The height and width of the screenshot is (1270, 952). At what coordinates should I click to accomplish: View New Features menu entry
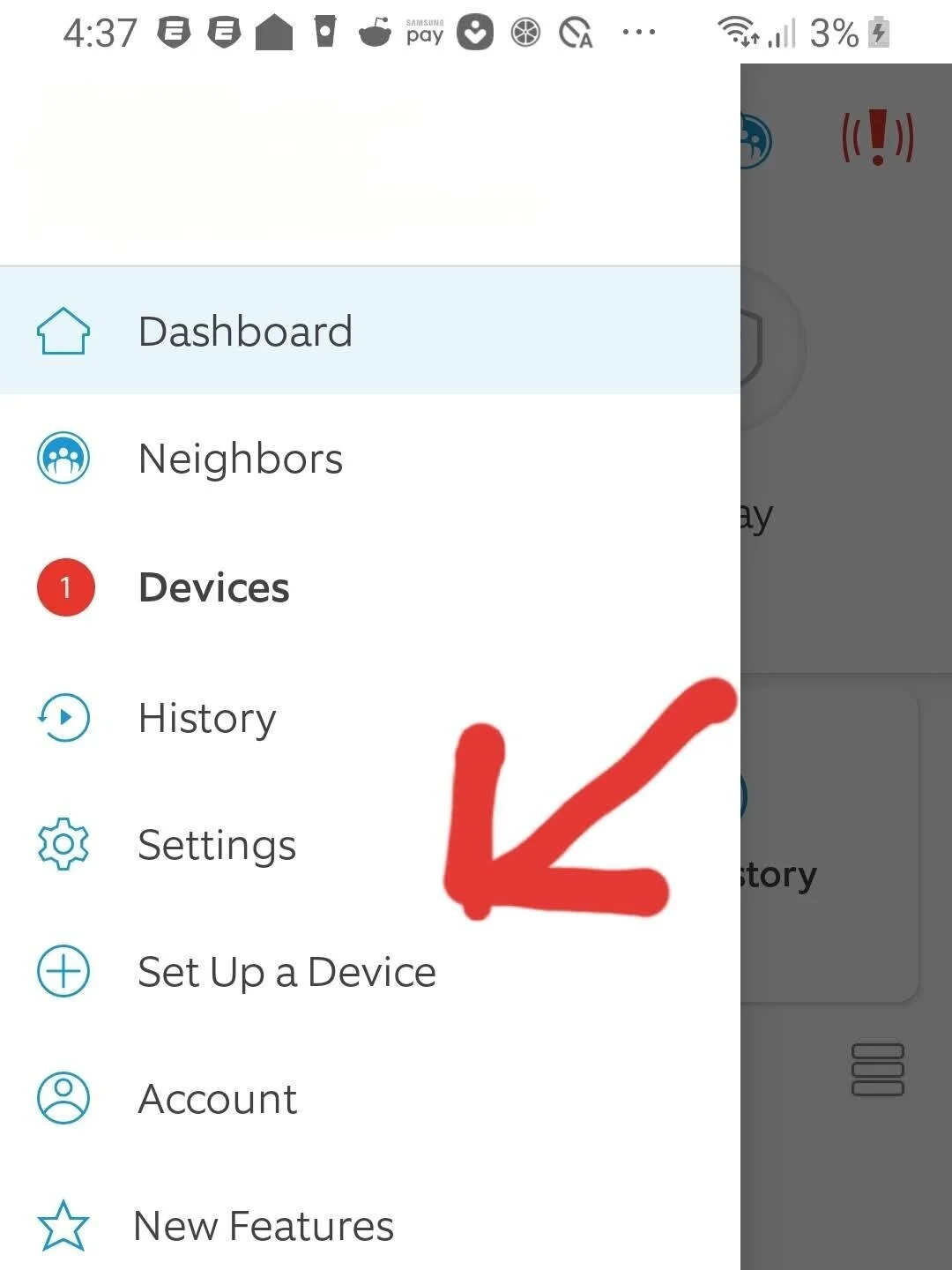[370, 1226]
